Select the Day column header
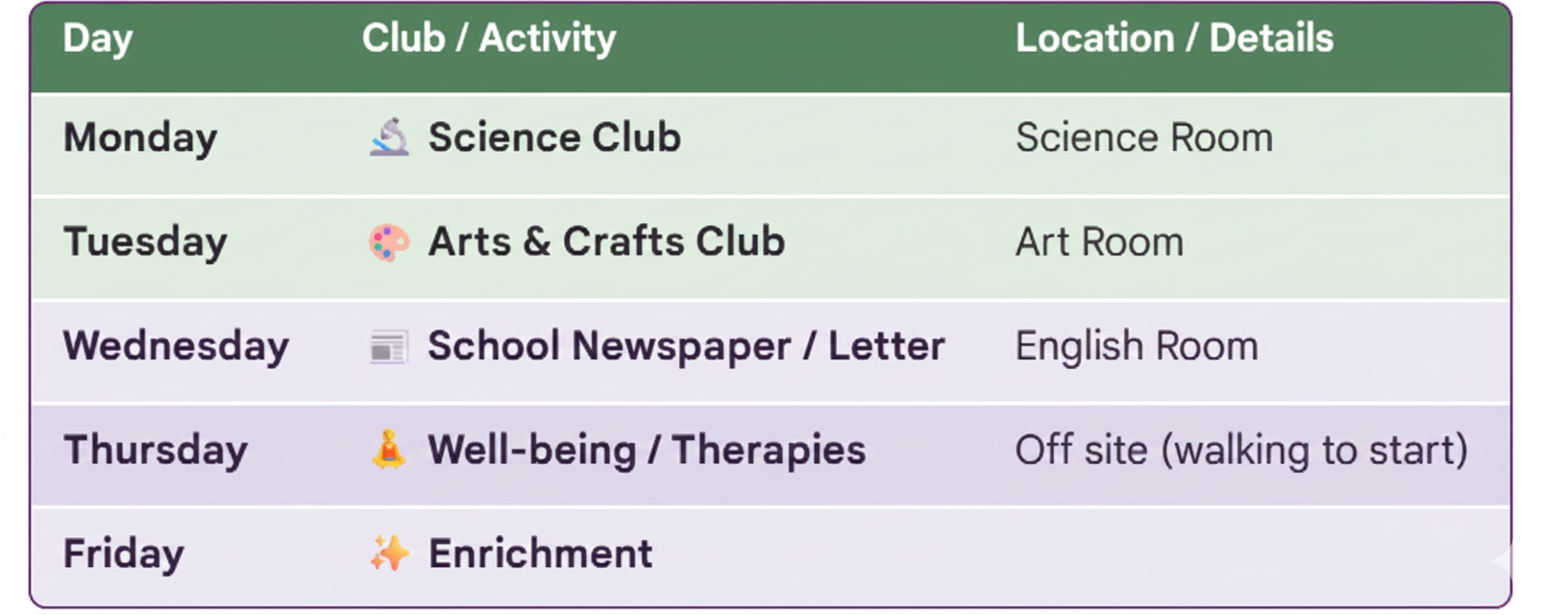 98,39
